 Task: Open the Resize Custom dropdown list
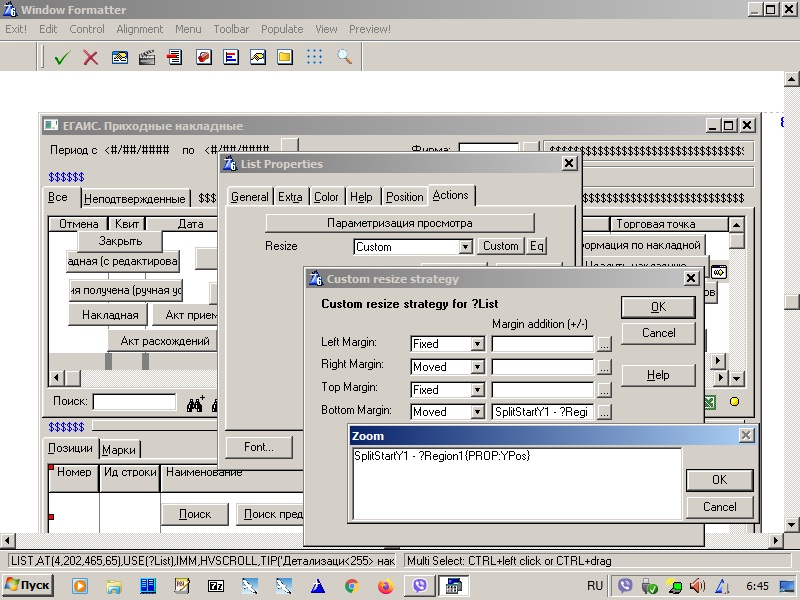[x=465, y=247]
